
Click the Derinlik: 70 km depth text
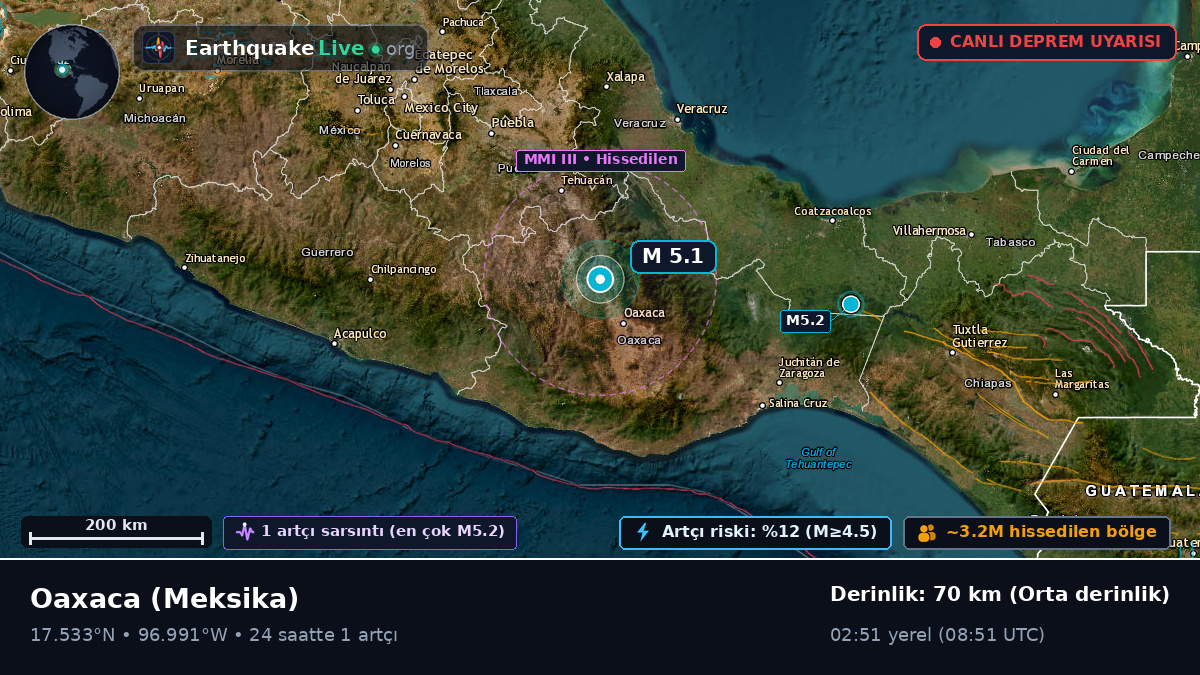click(1000, 594)
